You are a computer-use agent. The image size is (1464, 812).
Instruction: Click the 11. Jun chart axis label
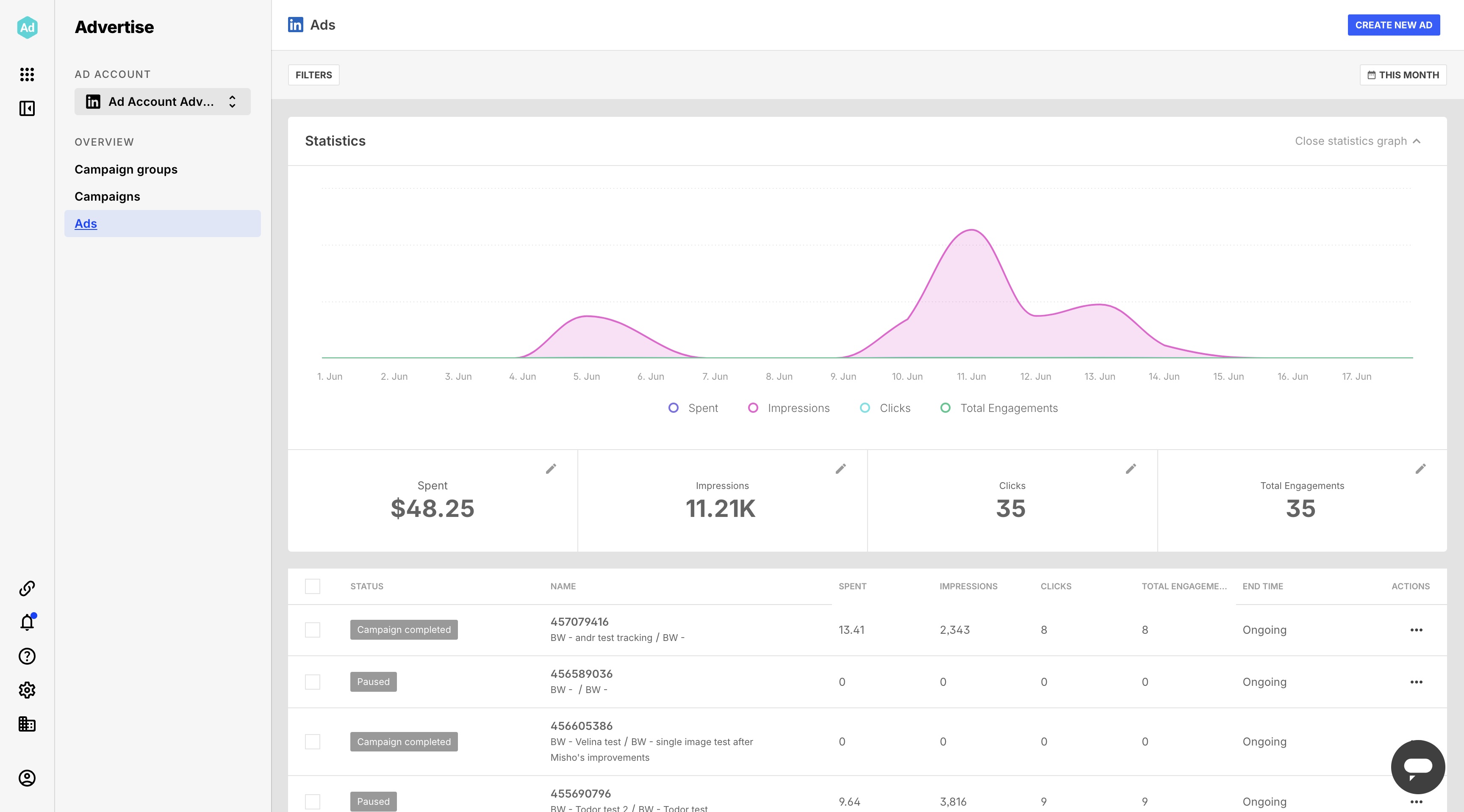pos(971,376)
